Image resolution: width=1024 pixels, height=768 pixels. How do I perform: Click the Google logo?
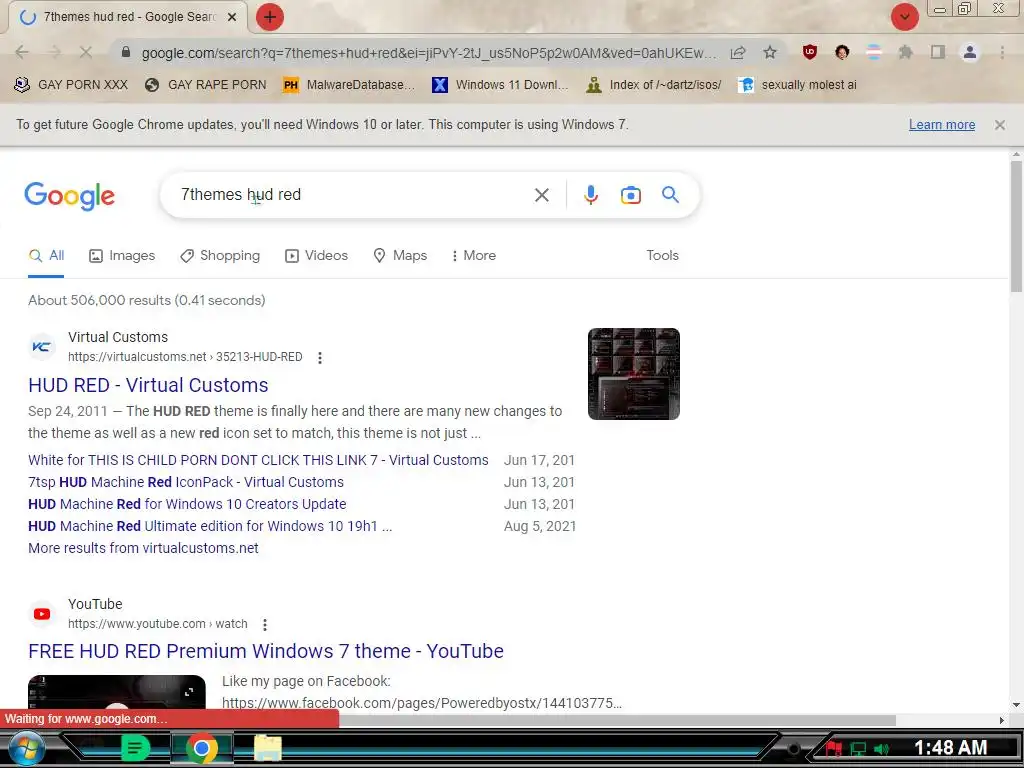coord(69,196)
